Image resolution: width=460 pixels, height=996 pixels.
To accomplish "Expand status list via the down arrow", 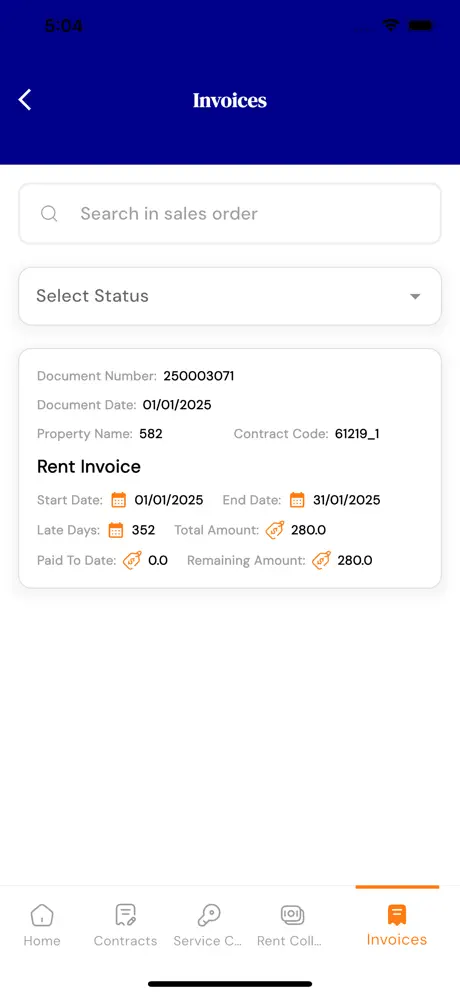I will pos(415,297).
